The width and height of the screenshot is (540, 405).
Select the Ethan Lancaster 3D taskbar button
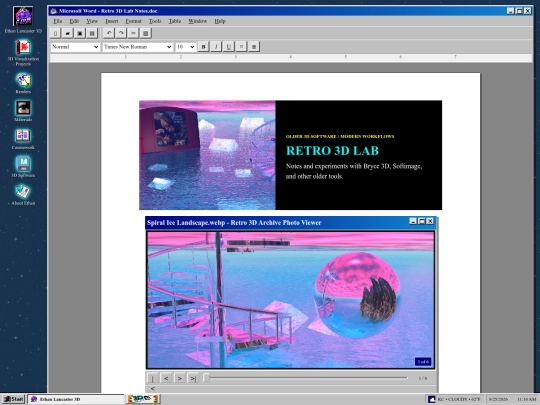76,399
